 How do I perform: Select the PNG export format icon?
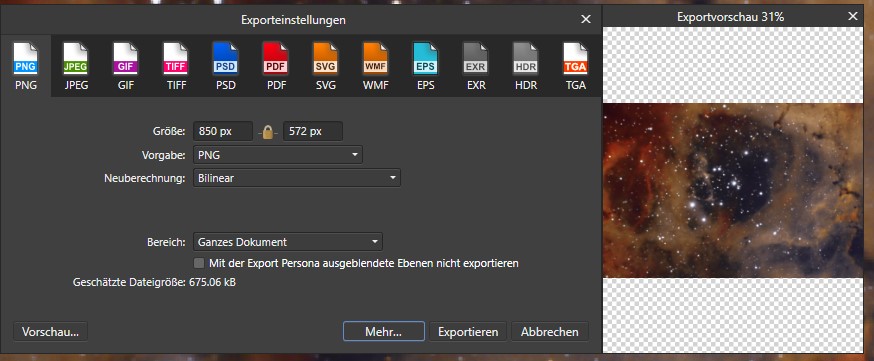click(26, 67)
